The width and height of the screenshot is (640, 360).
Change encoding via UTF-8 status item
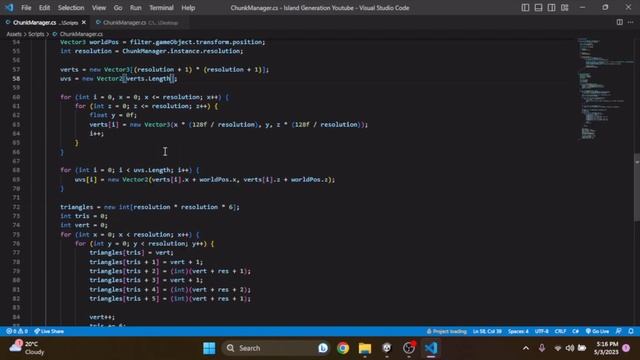542,331
